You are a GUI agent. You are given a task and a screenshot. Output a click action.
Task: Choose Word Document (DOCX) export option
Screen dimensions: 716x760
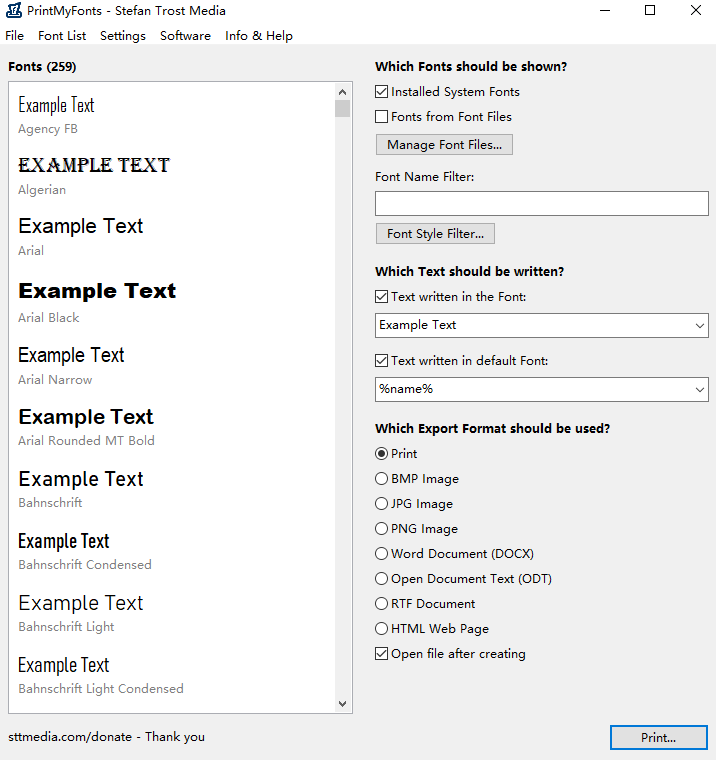tap(382, 554)
